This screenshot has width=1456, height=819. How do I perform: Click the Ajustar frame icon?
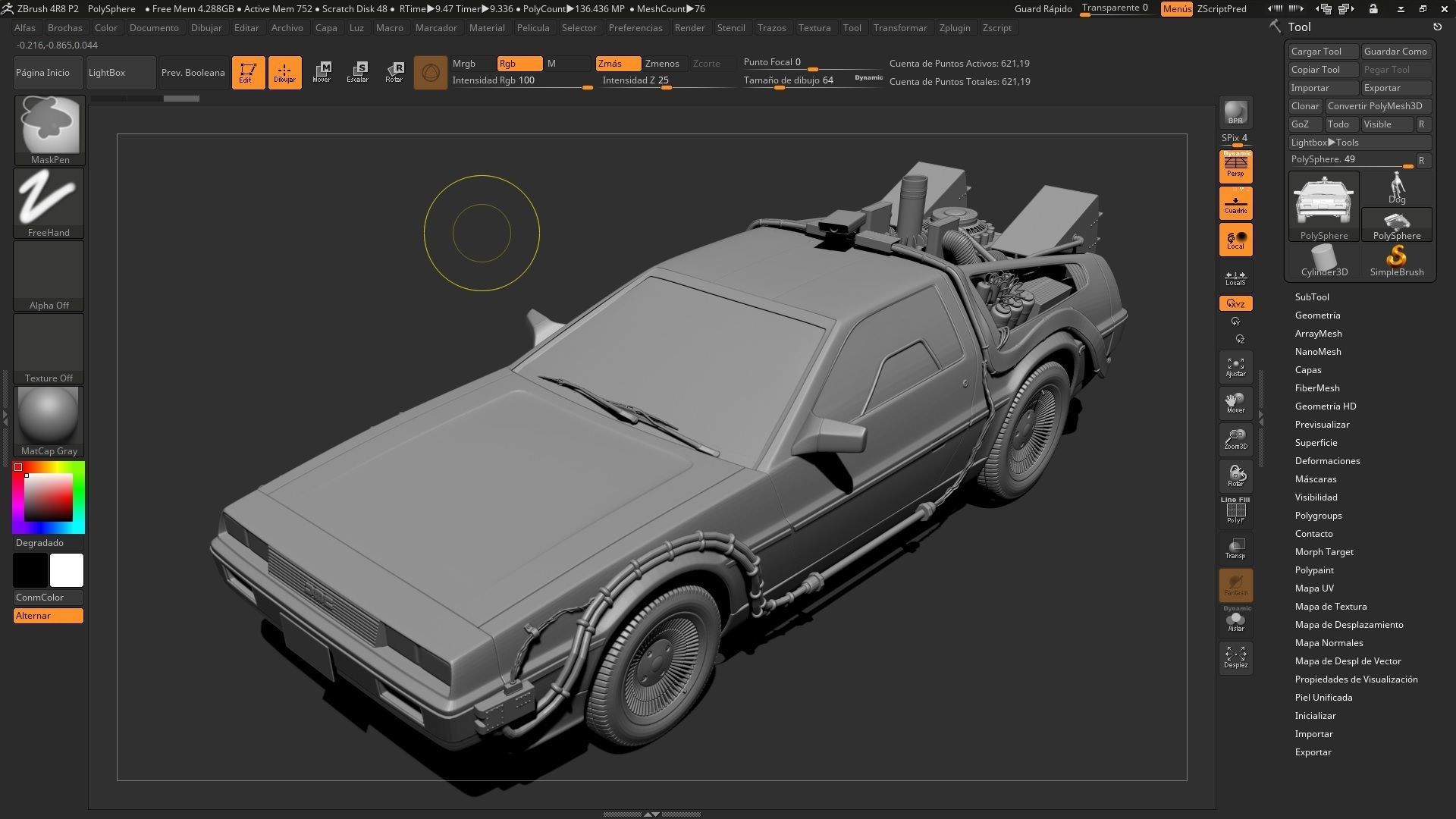(x=1235, y=367)
